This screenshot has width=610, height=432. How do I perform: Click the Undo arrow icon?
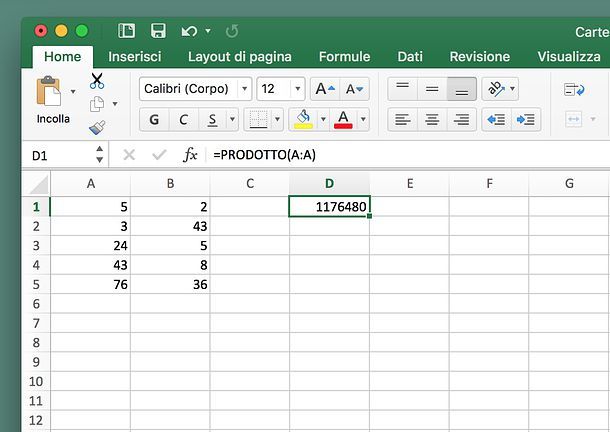coord(189,31)
